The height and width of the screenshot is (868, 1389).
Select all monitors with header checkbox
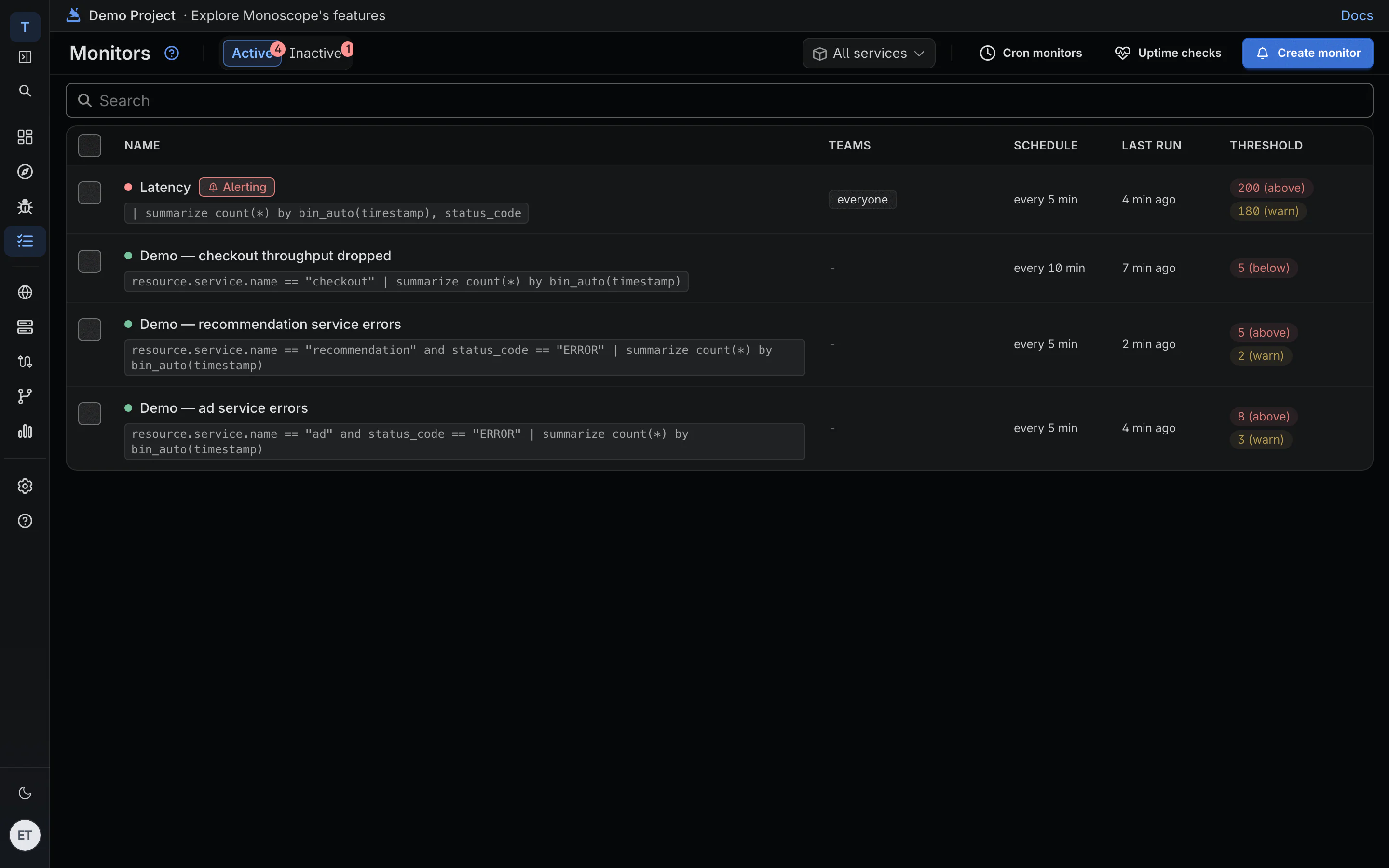coord(90,146)
